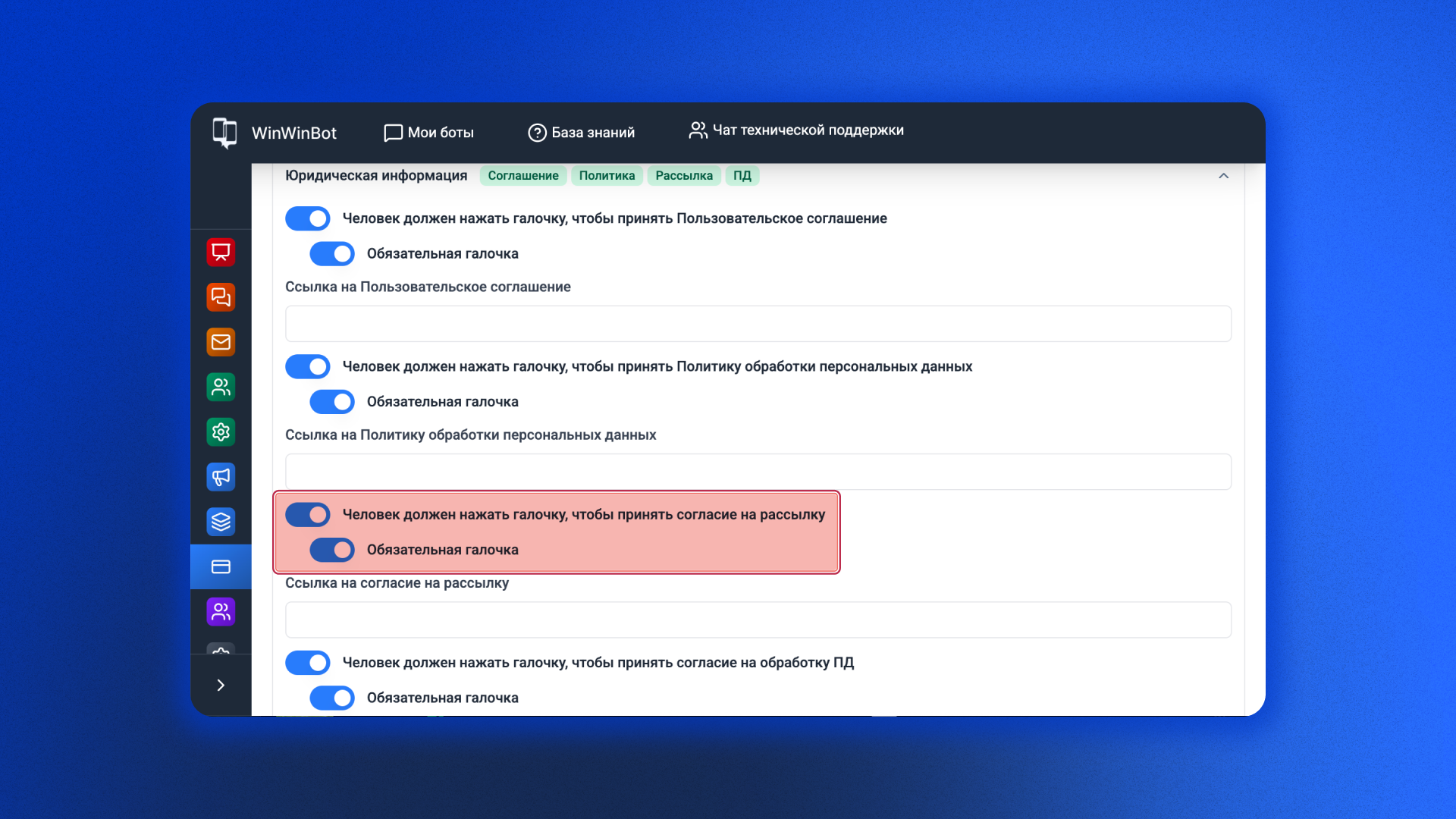Viewport: 1456px width, 819px height.
Task: Click the speech bubble icon beside Мои боты
Action: tap(393, 133)
